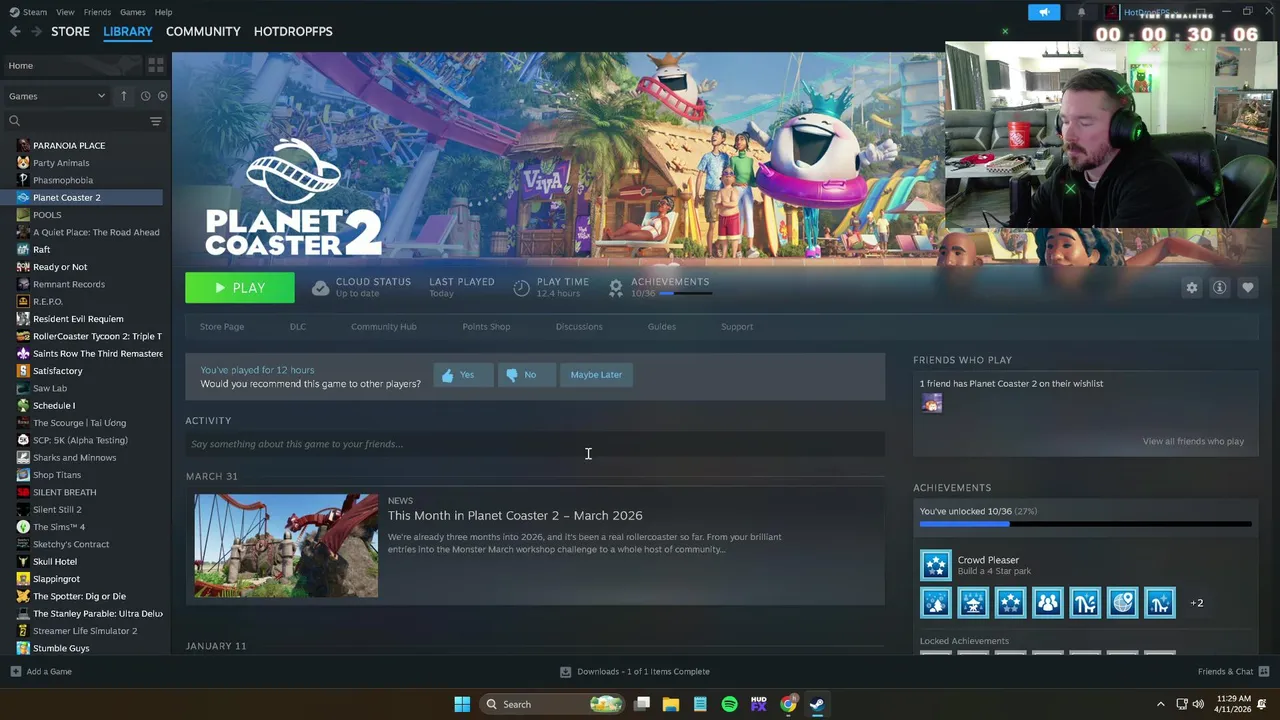This screenshot has height=720, width=1280.
Task: Select the carousel achievement icon
Action: (973, 603)
